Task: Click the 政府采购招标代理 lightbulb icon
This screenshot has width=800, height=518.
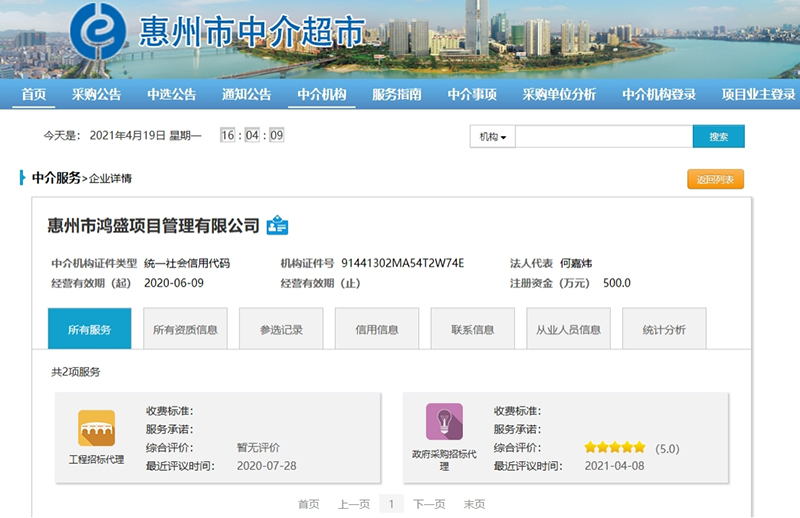Action: click(444, 421)
